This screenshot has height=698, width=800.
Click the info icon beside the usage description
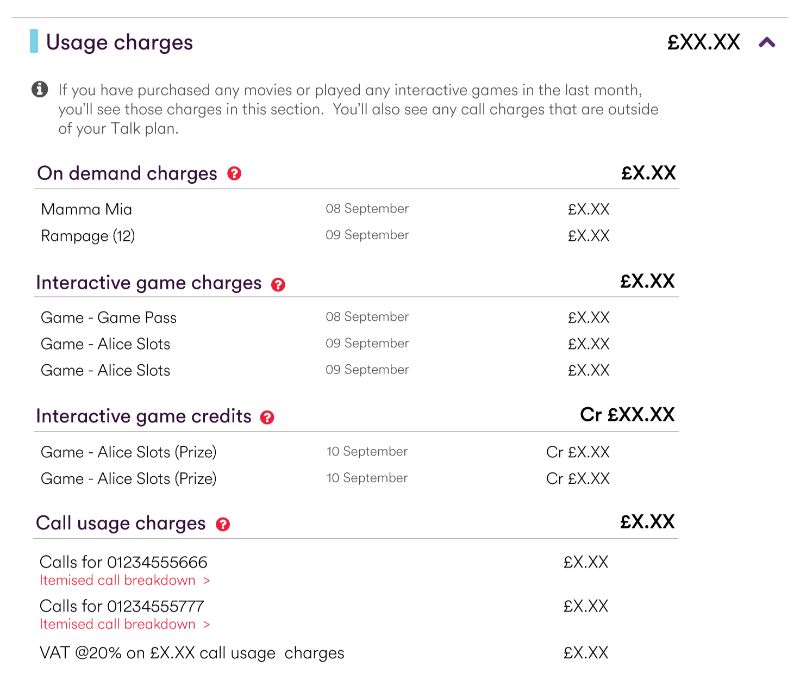pyautogui.click(x=40, y=89)
